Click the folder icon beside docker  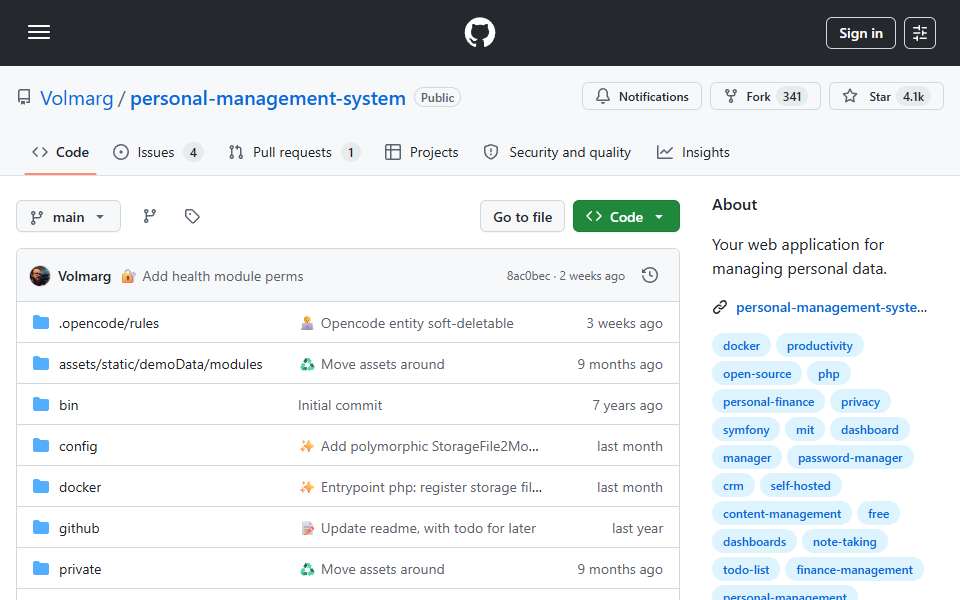click(x=41, y=487)
